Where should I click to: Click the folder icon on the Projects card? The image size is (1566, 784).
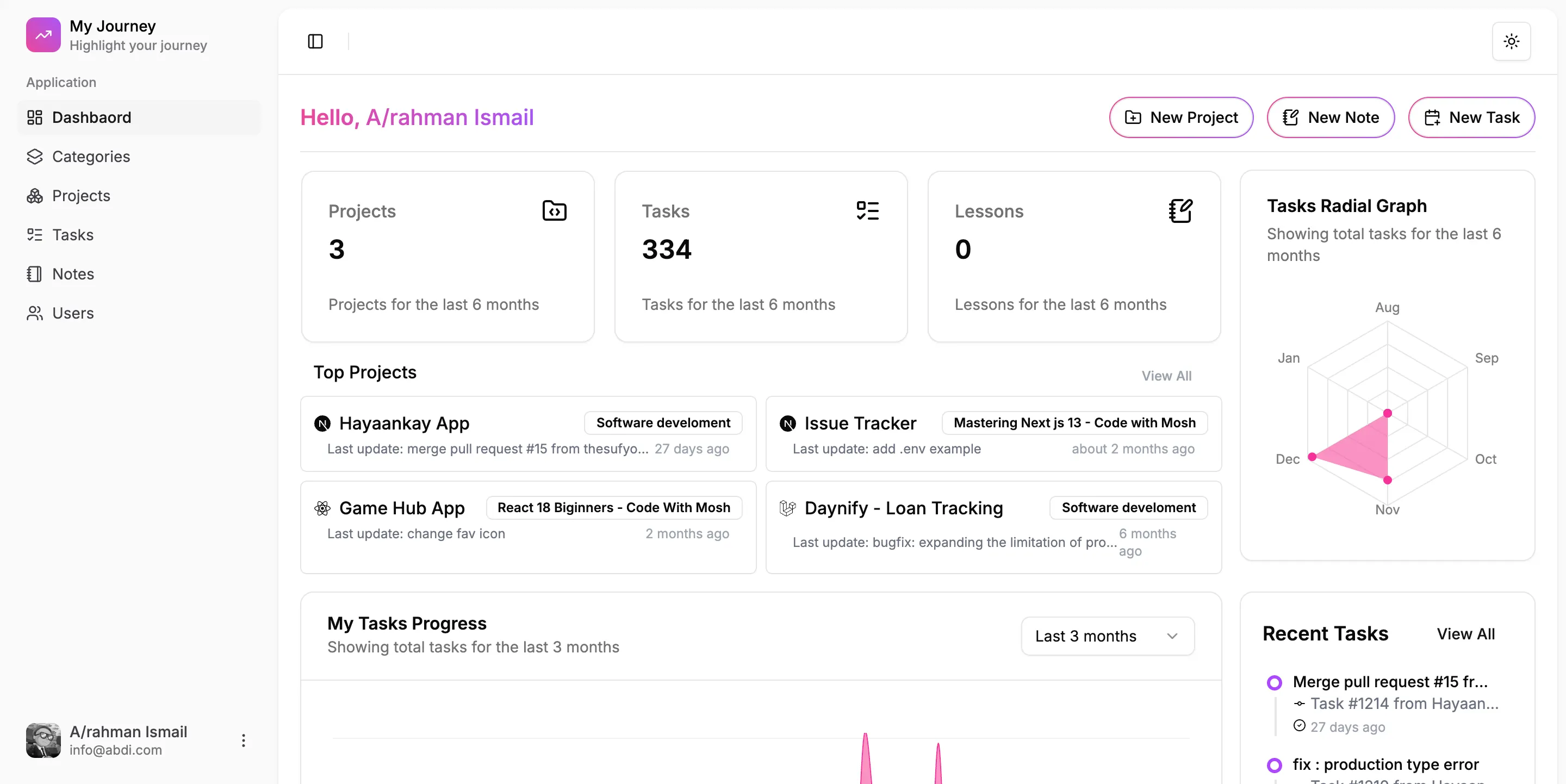553,210
